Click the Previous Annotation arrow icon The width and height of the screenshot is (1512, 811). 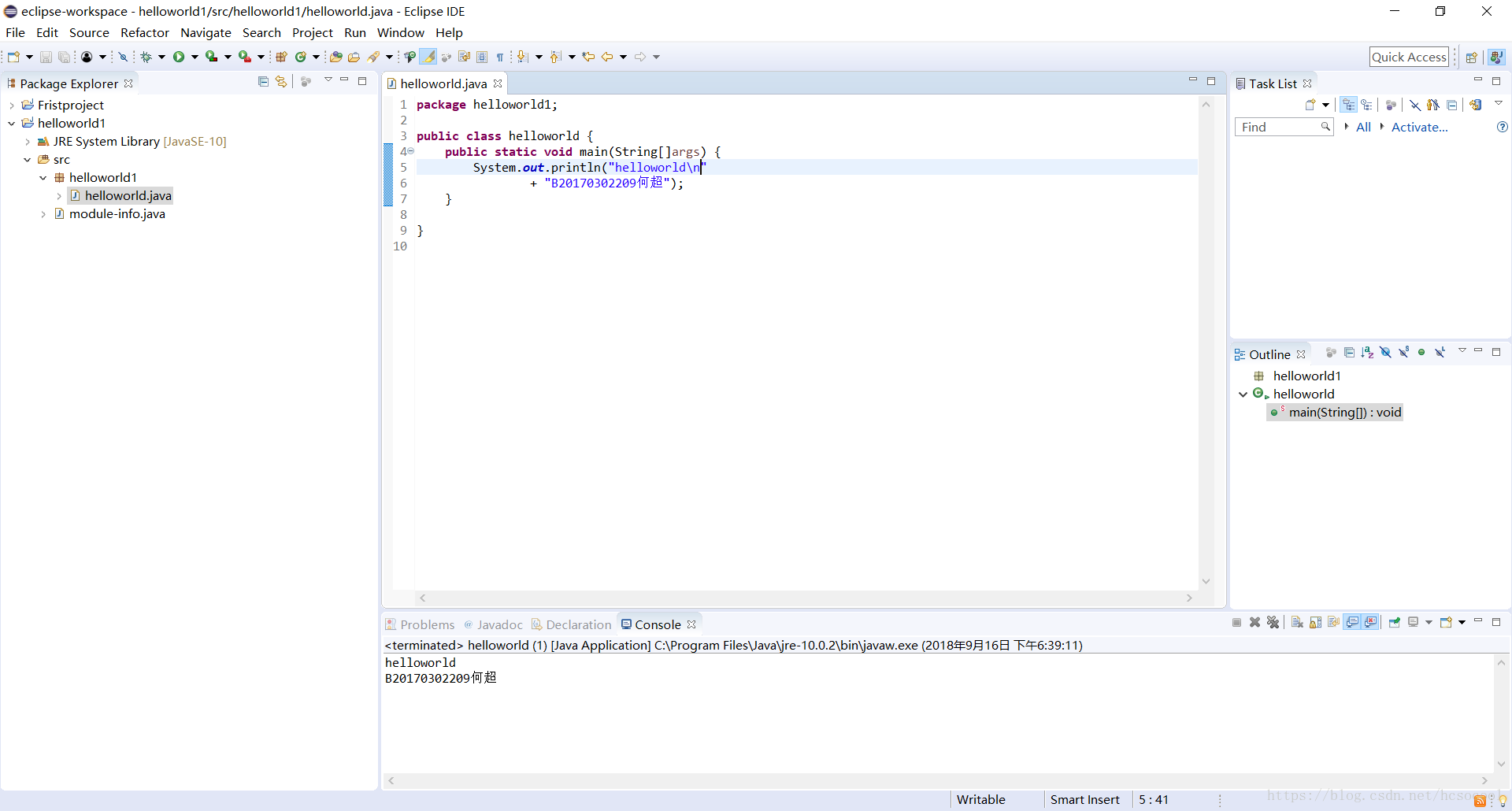pos(556,57)
